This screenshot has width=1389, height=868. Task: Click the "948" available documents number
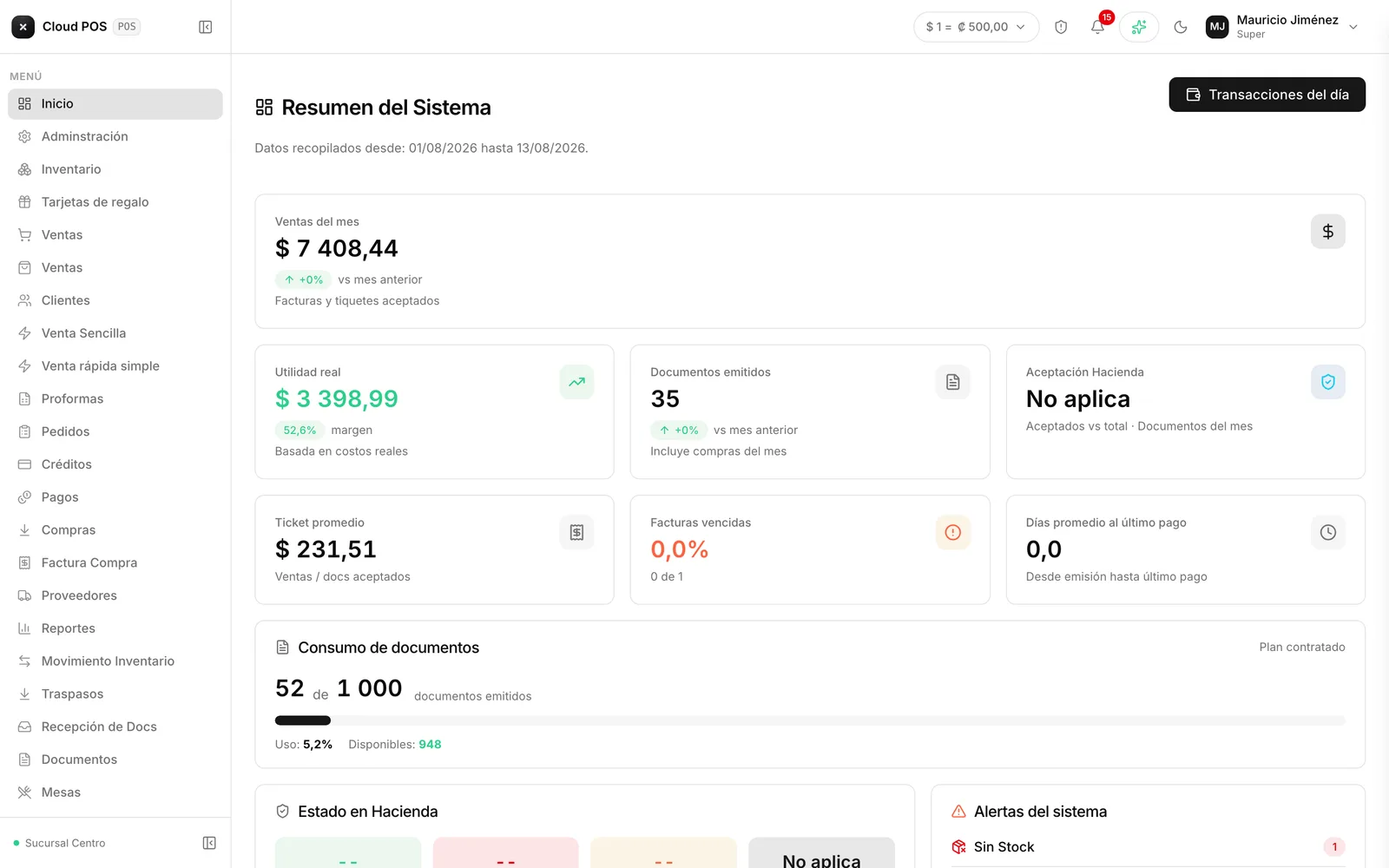(430, 745)
